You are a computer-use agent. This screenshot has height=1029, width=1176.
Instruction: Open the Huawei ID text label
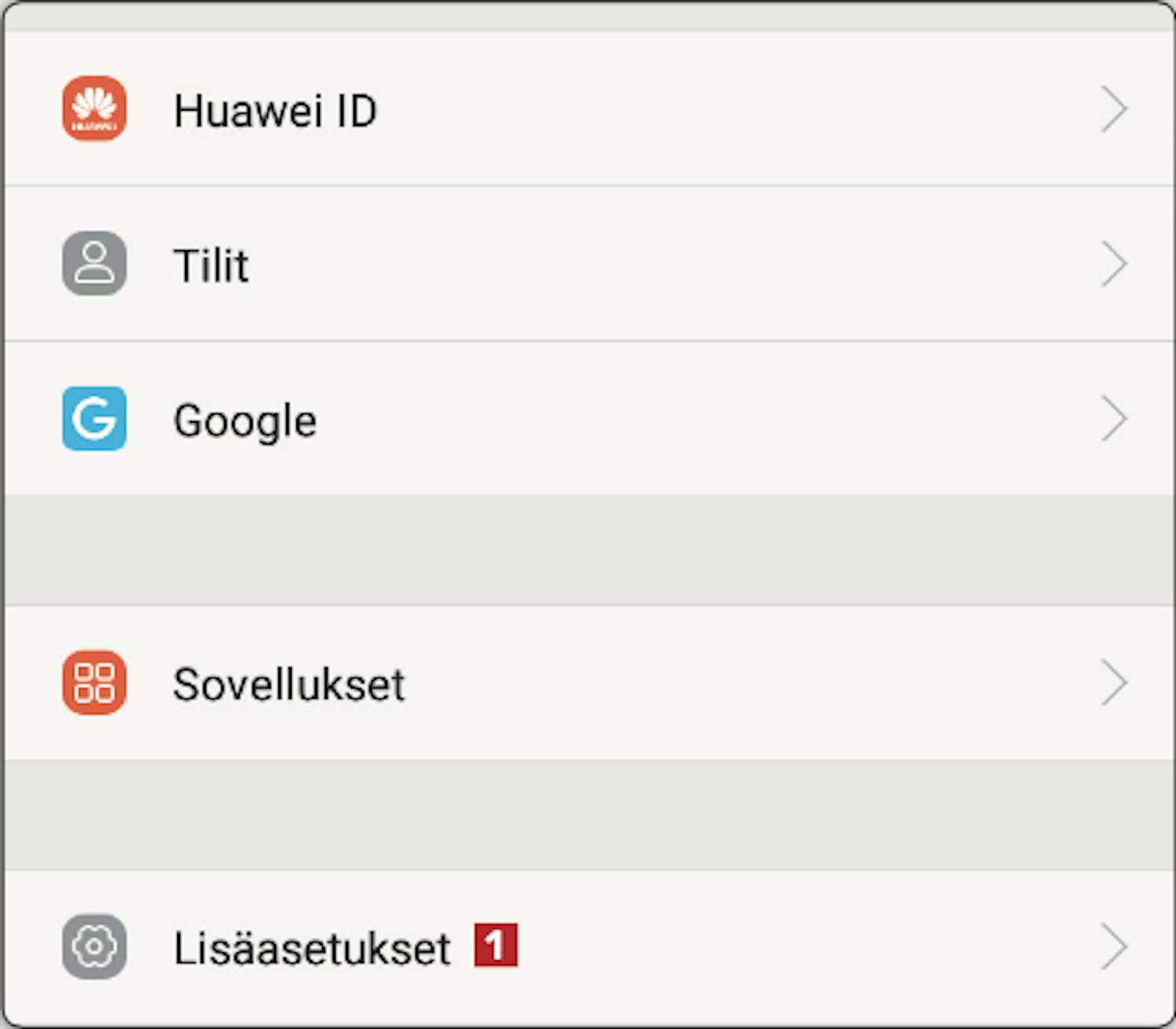275,110
